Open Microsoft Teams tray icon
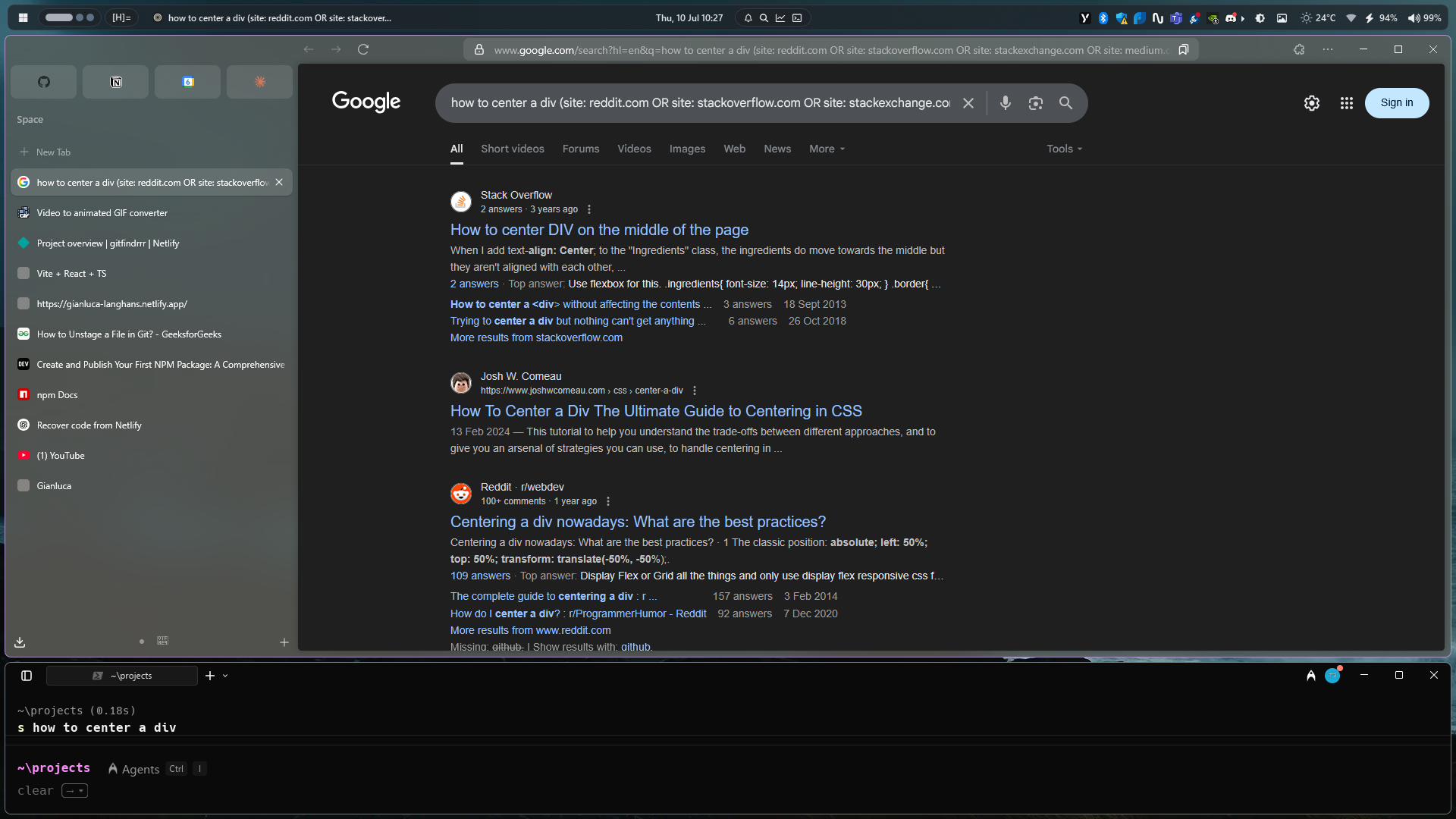Screen dimensions: 1456x819 click(x=1176, y=18)
